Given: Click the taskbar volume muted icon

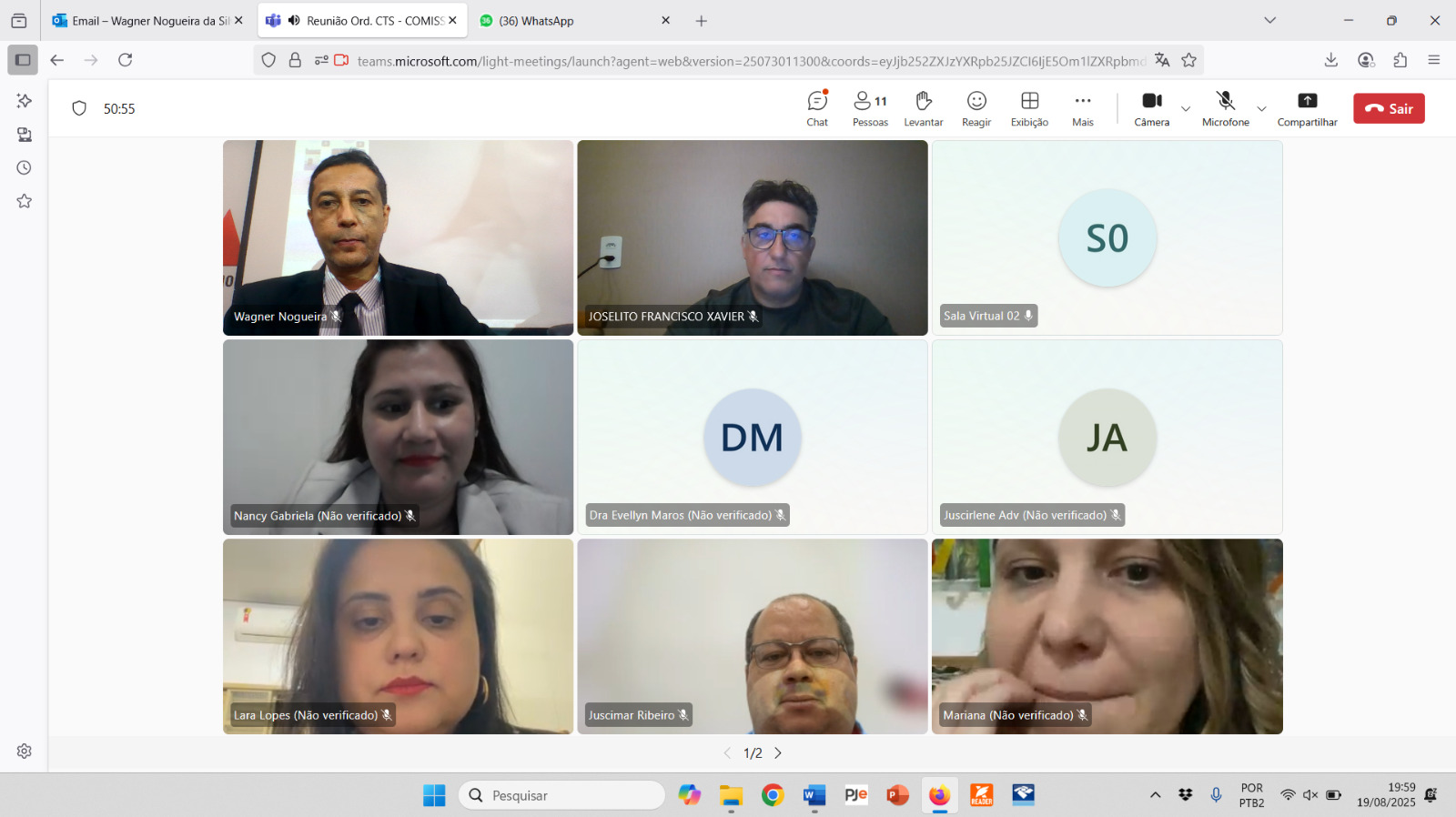Looking at the screenshot, I should (x=1310, y=795).
